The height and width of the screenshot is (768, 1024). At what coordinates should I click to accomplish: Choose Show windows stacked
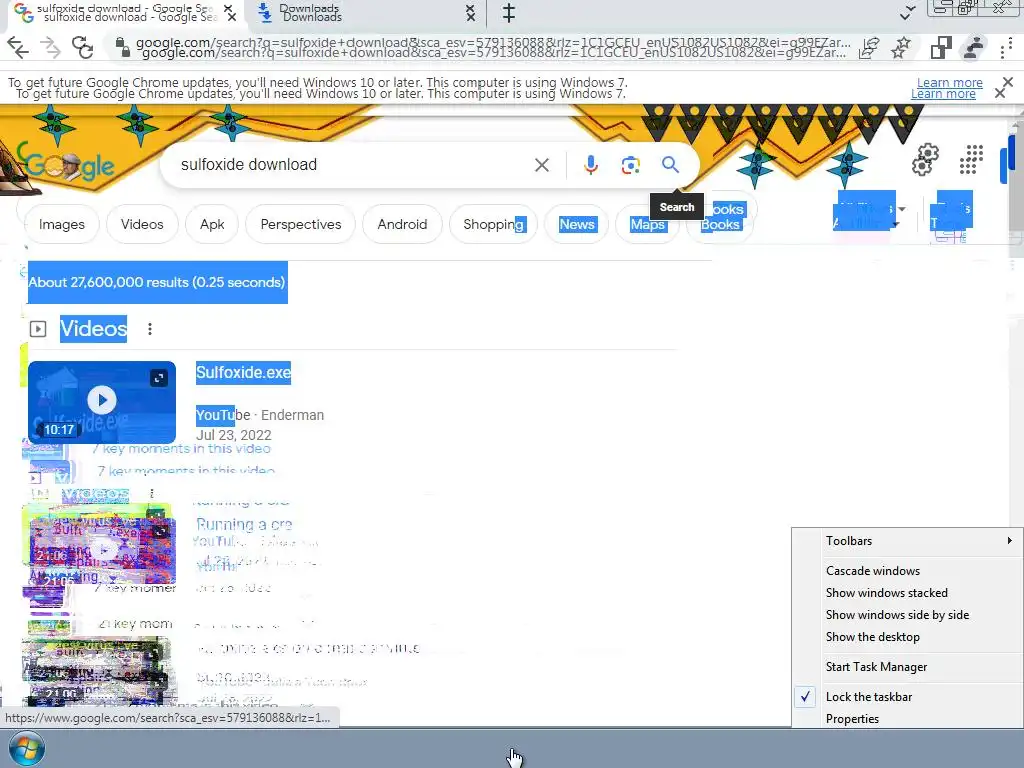point(886,593)
